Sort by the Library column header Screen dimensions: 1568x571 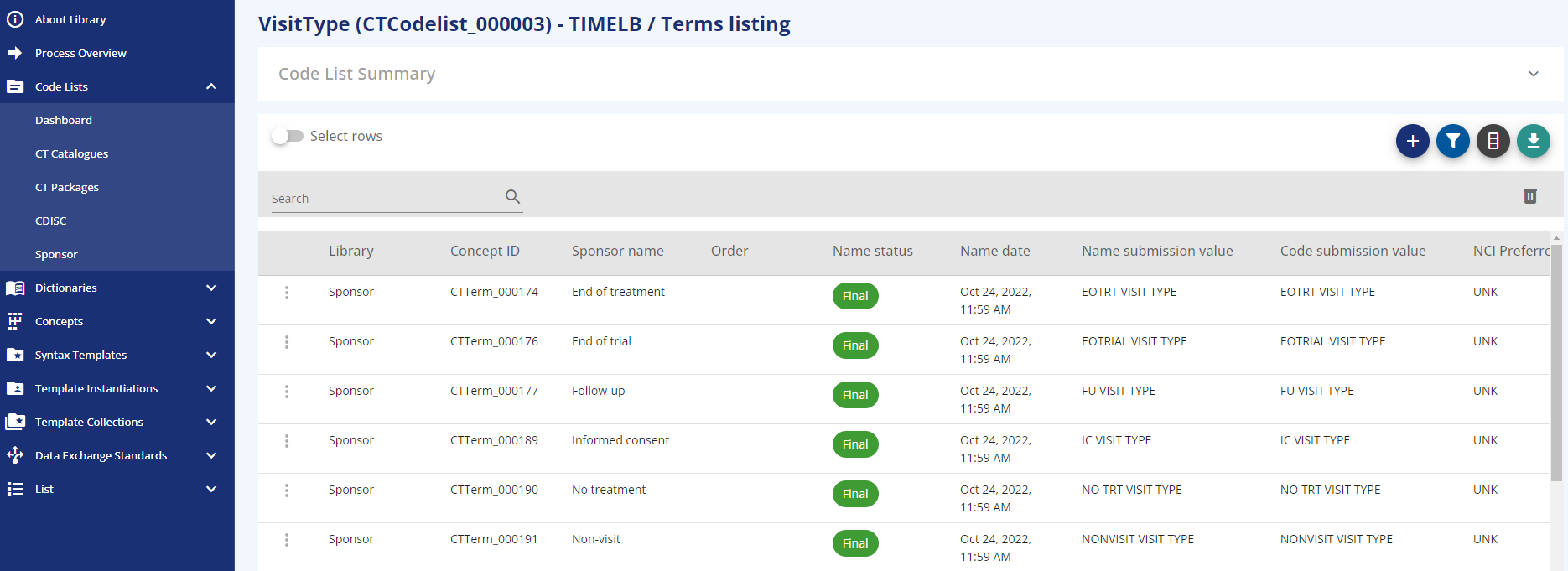pyautogui.click(x=351, y=251)
